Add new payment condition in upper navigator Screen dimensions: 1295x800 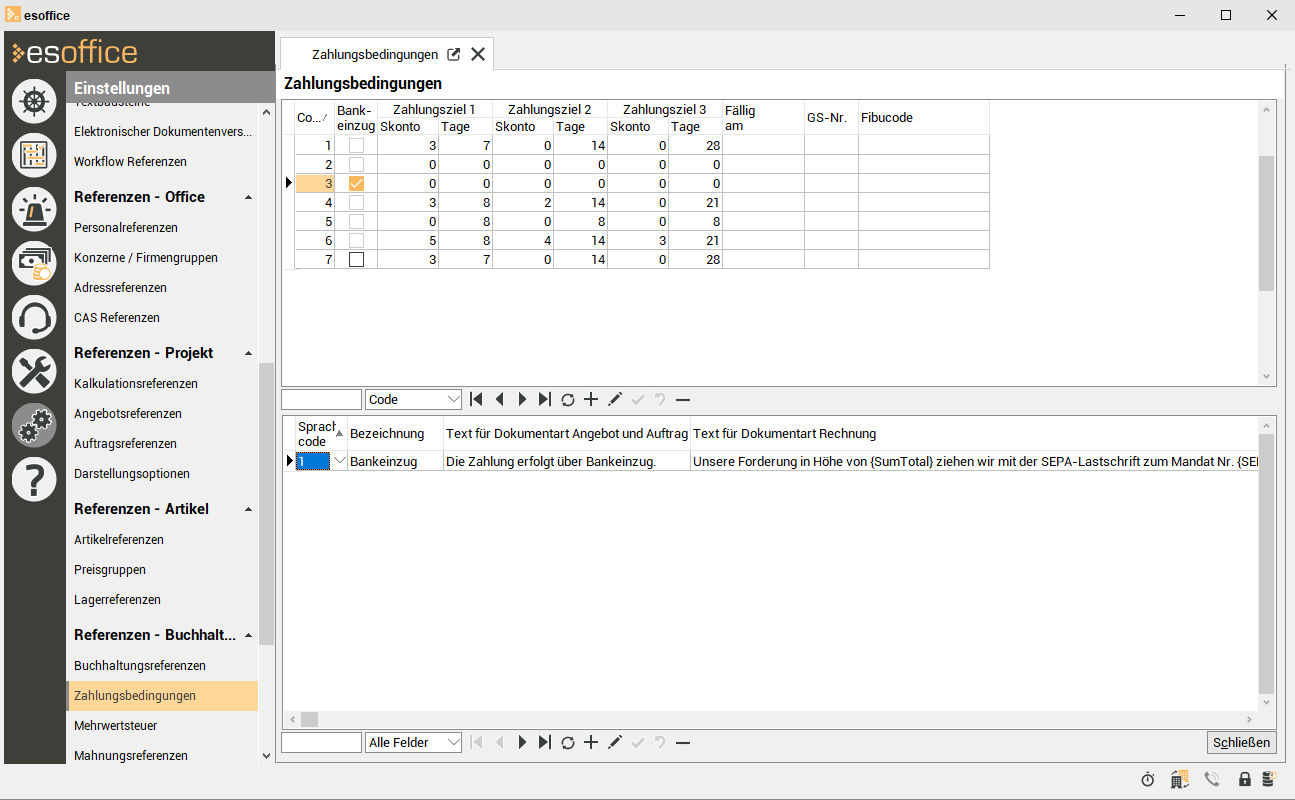[x=590, y=399]
